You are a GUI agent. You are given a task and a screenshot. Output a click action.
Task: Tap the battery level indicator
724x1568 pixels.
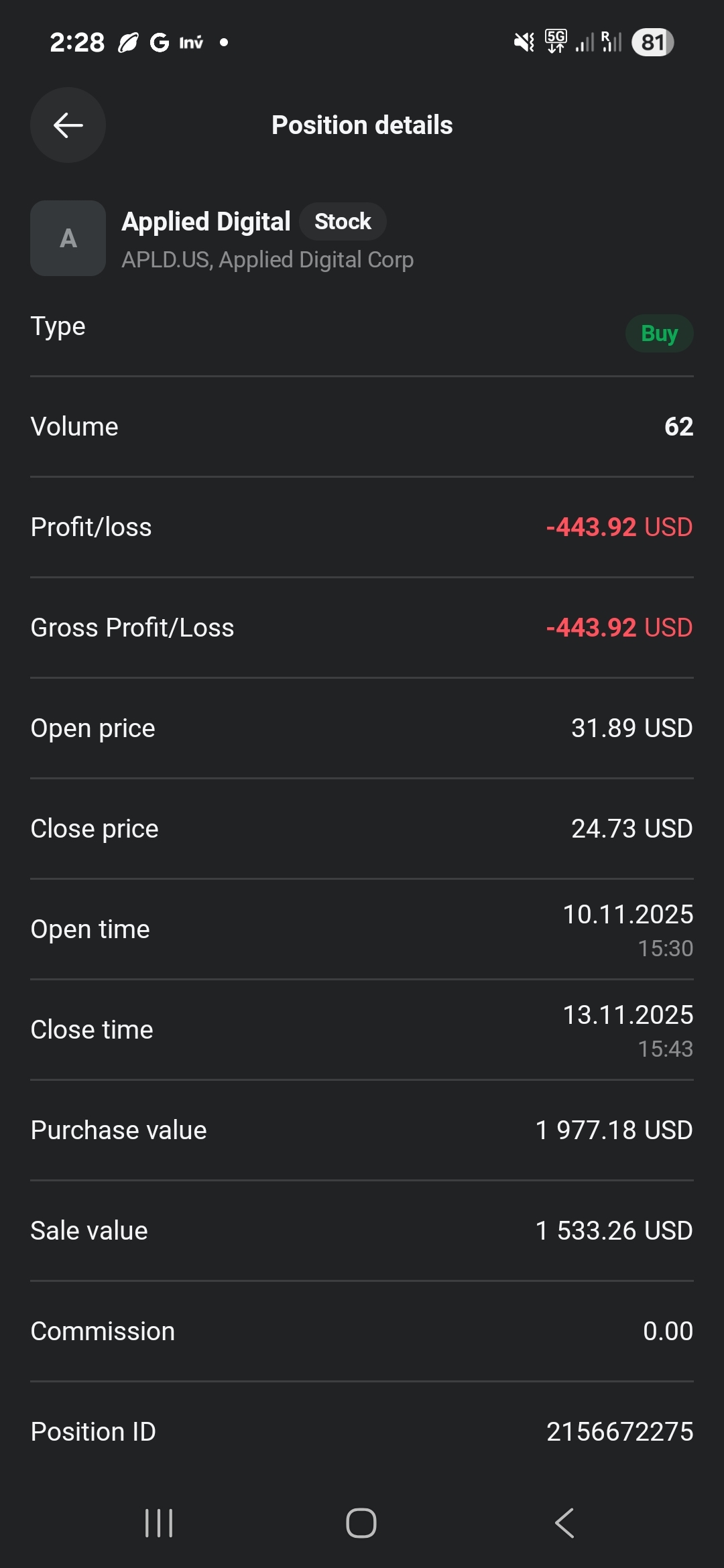[652, 43]
